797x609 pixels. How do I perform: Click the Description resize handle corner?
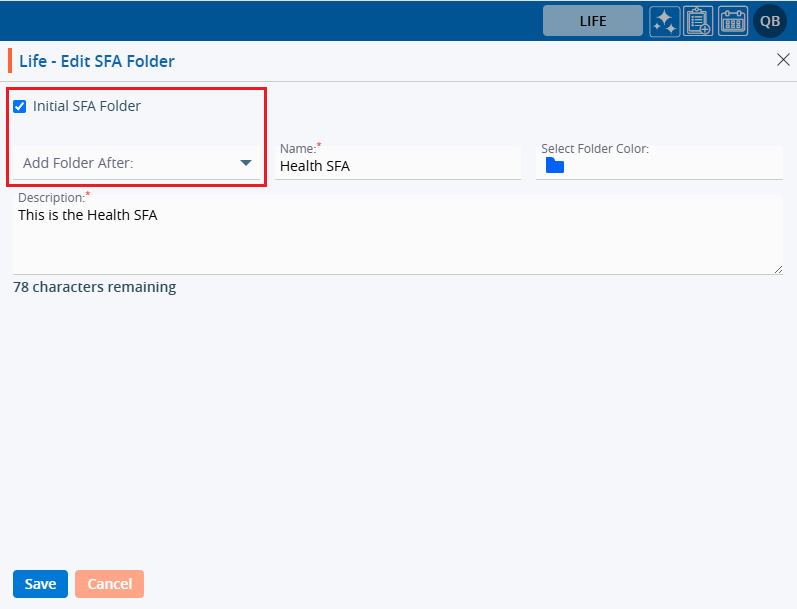[x=777, y=269]
